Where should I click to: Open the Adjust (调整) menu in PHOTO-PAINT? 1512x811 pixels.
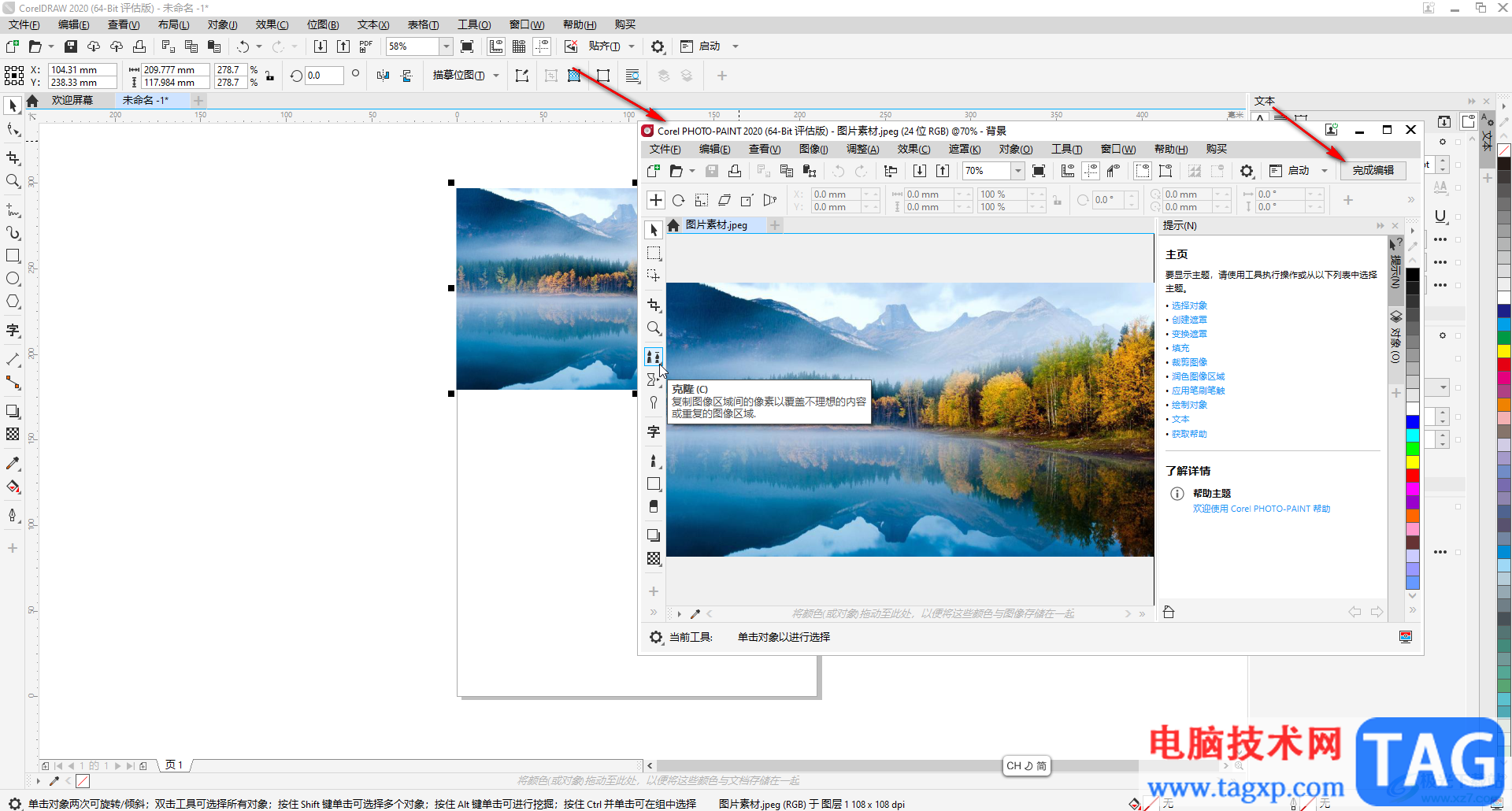click(x=862, y=150)
